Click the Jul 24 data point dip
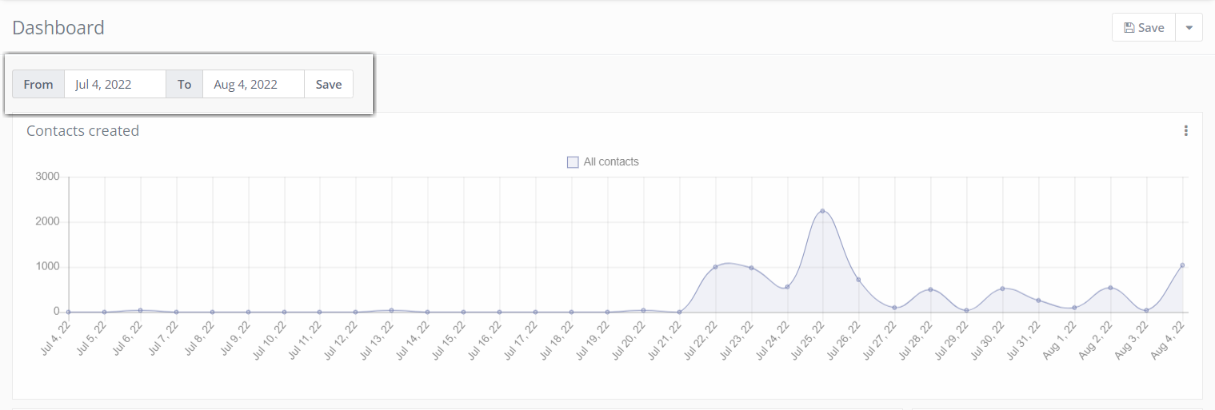 coord(787,287)
